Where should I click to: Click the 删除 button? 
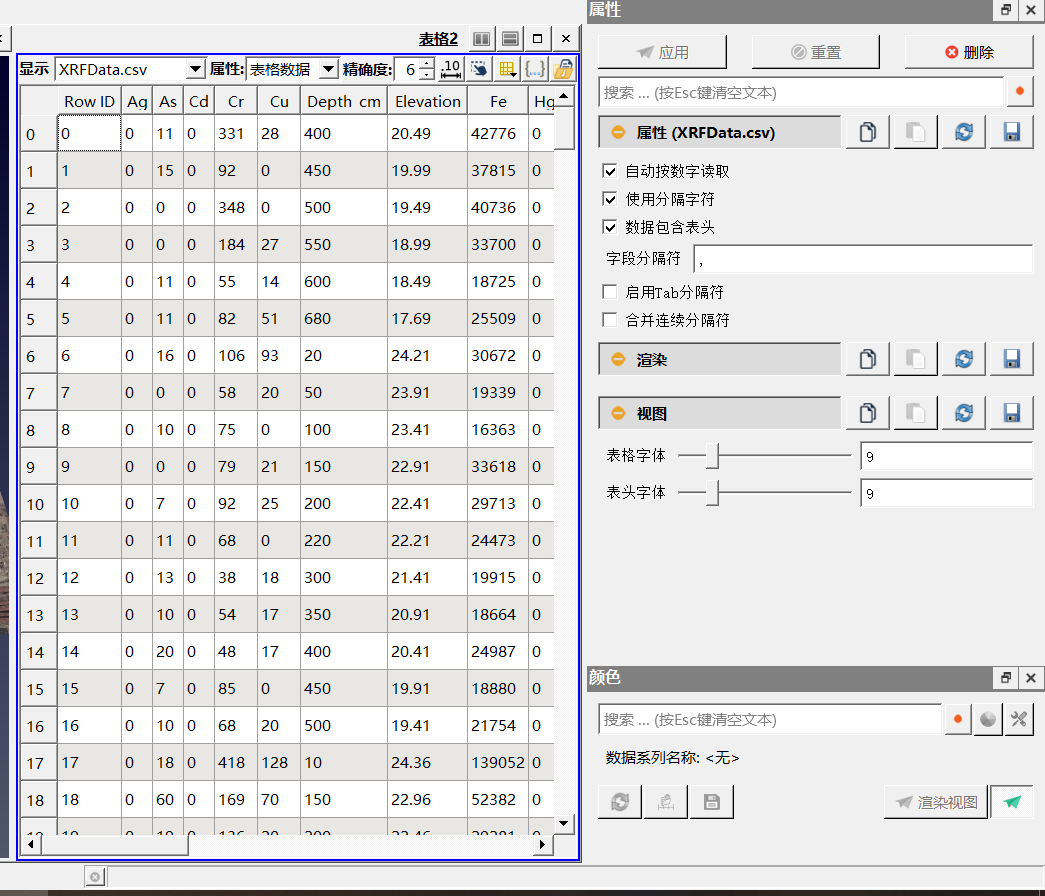969,52
